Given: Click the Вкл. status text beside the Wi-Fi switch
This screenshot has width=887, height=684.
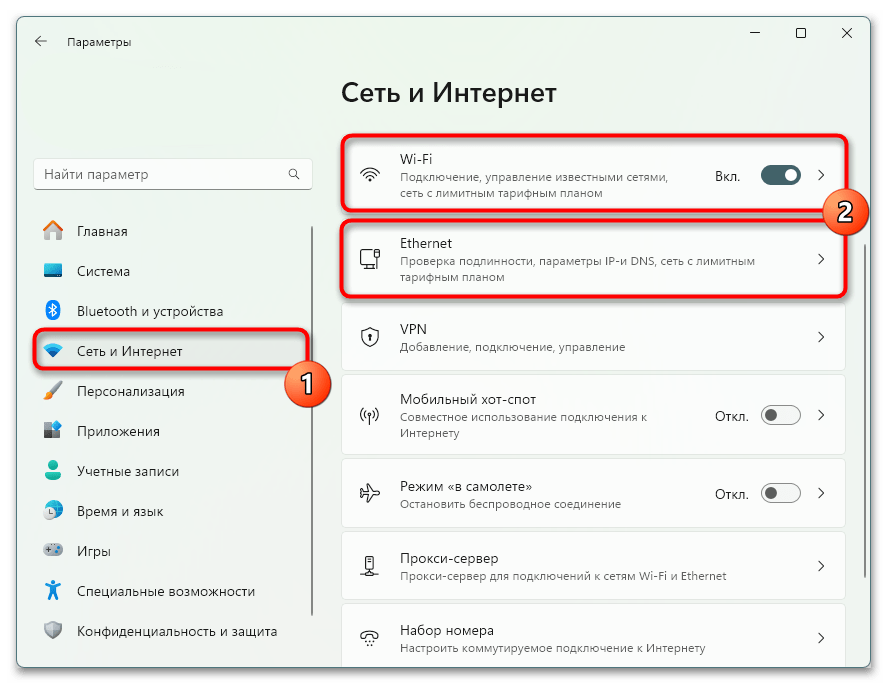Looking at the screenshot, I should (727, 177).
